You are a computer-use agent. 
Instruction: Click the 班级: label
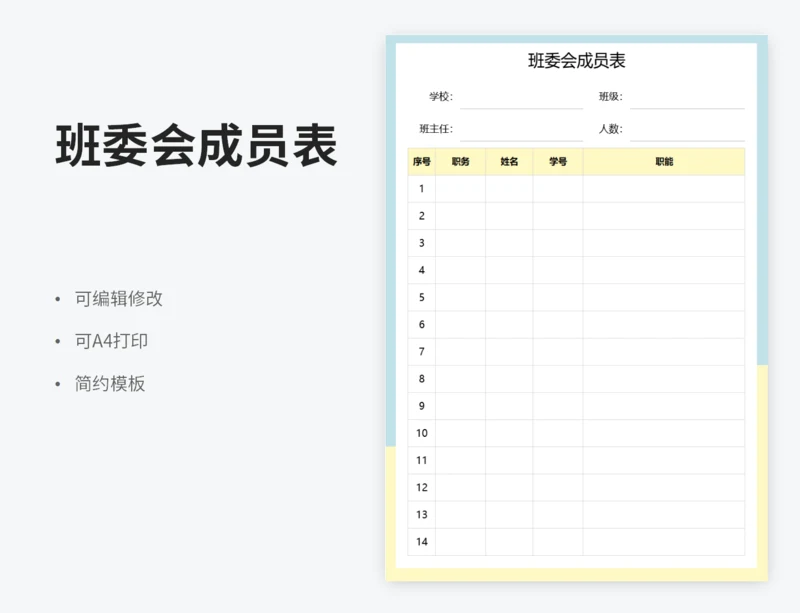(x=611, y=96)
